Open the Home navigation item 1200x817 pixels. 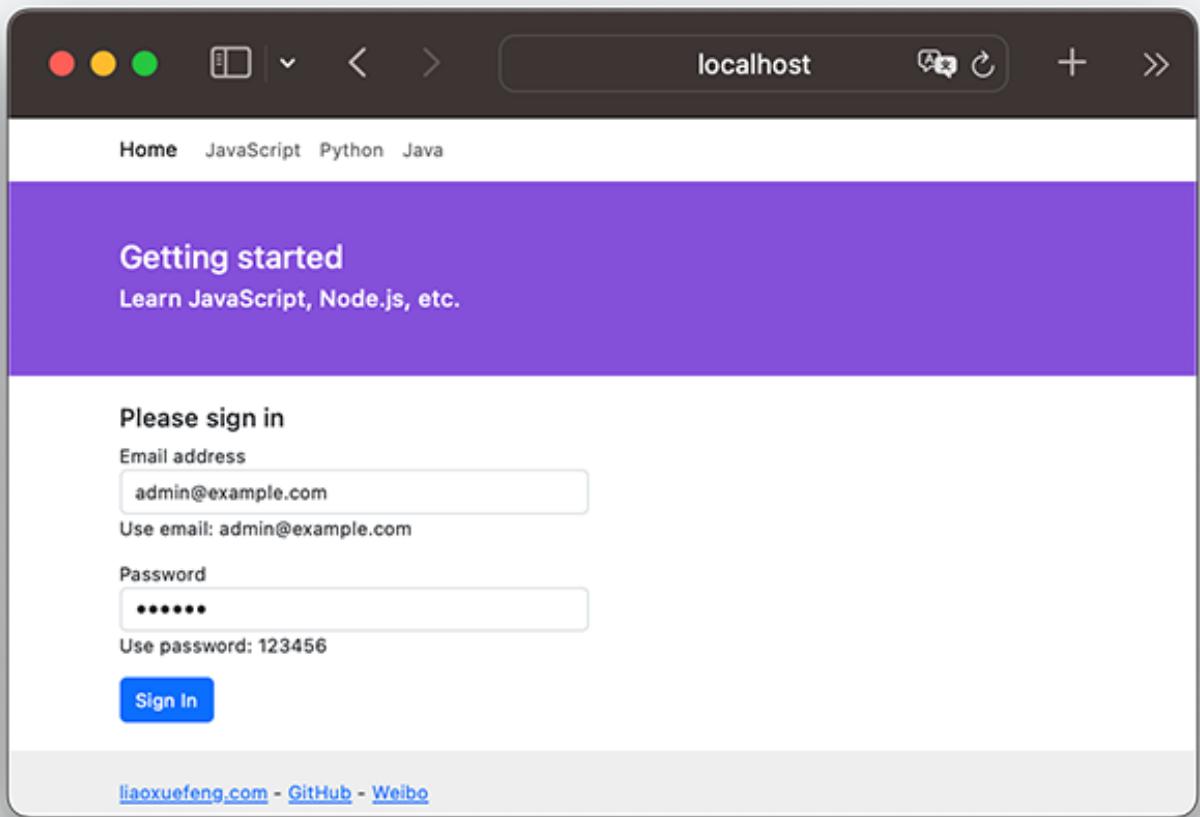pos(148,150)
